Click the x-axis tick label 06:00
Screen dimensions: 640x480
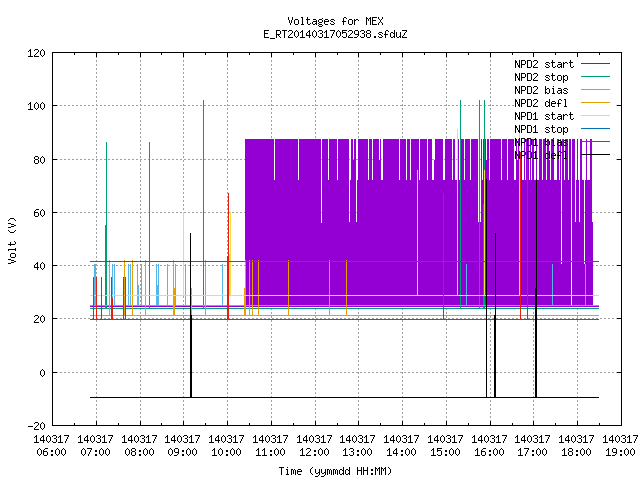[x=51, y=452]
